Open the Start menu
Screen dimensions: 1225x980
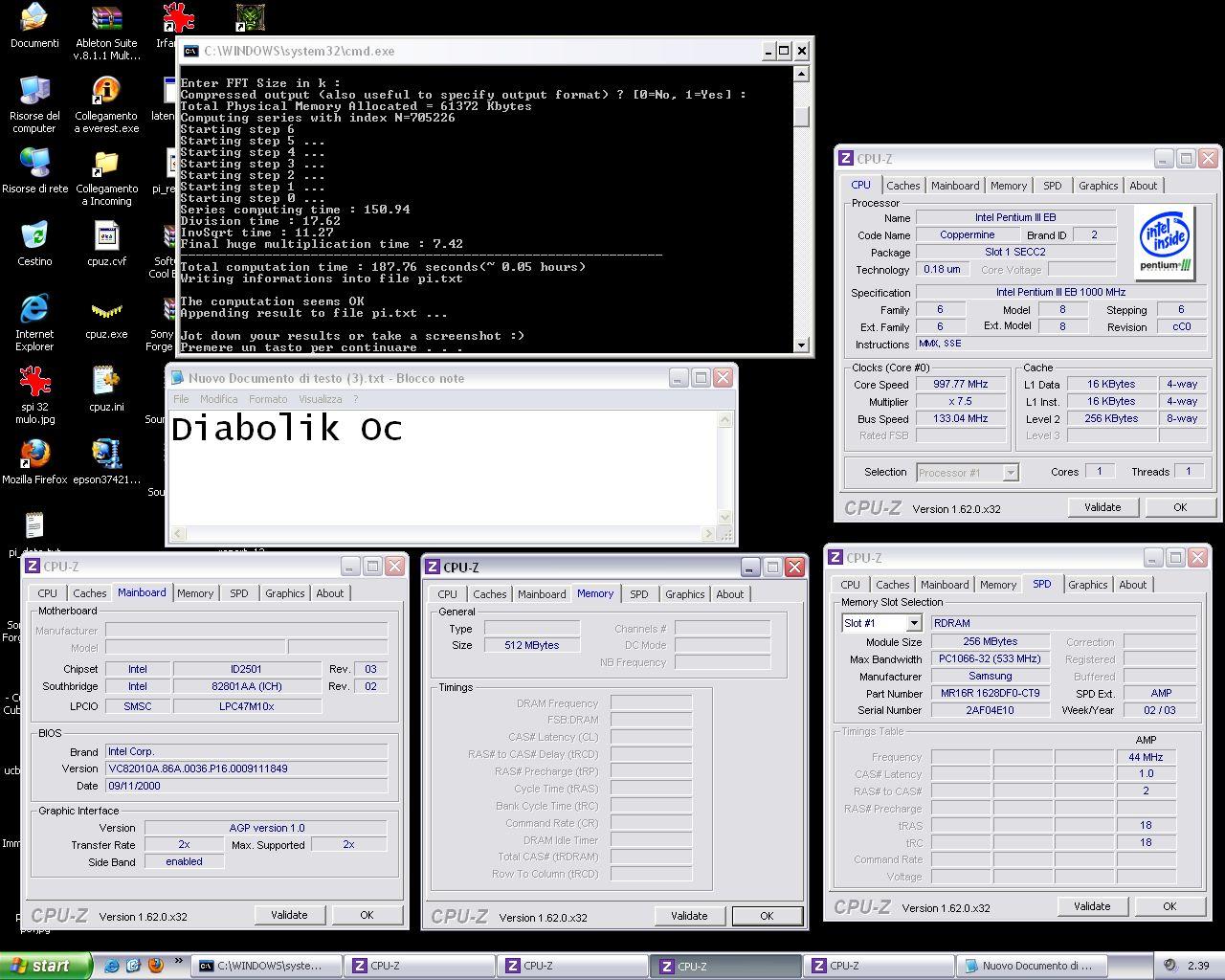pyautogui.click(x=46, y=966)
